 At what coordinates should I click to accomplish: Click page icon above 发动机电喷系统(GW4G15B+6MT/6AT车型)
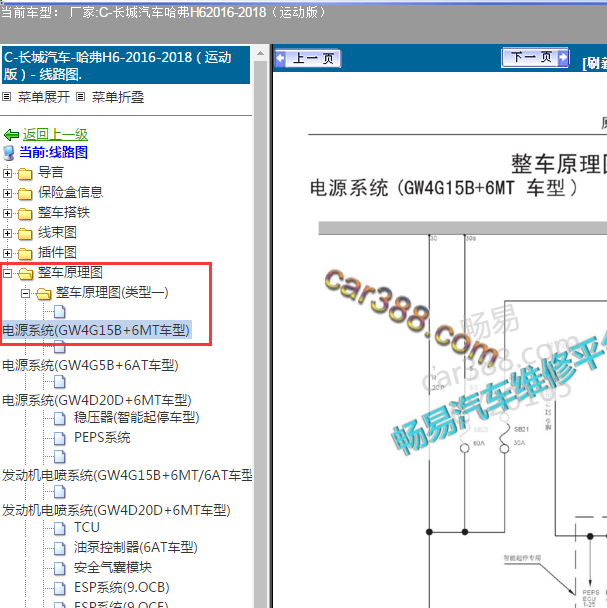click(60, 457)
